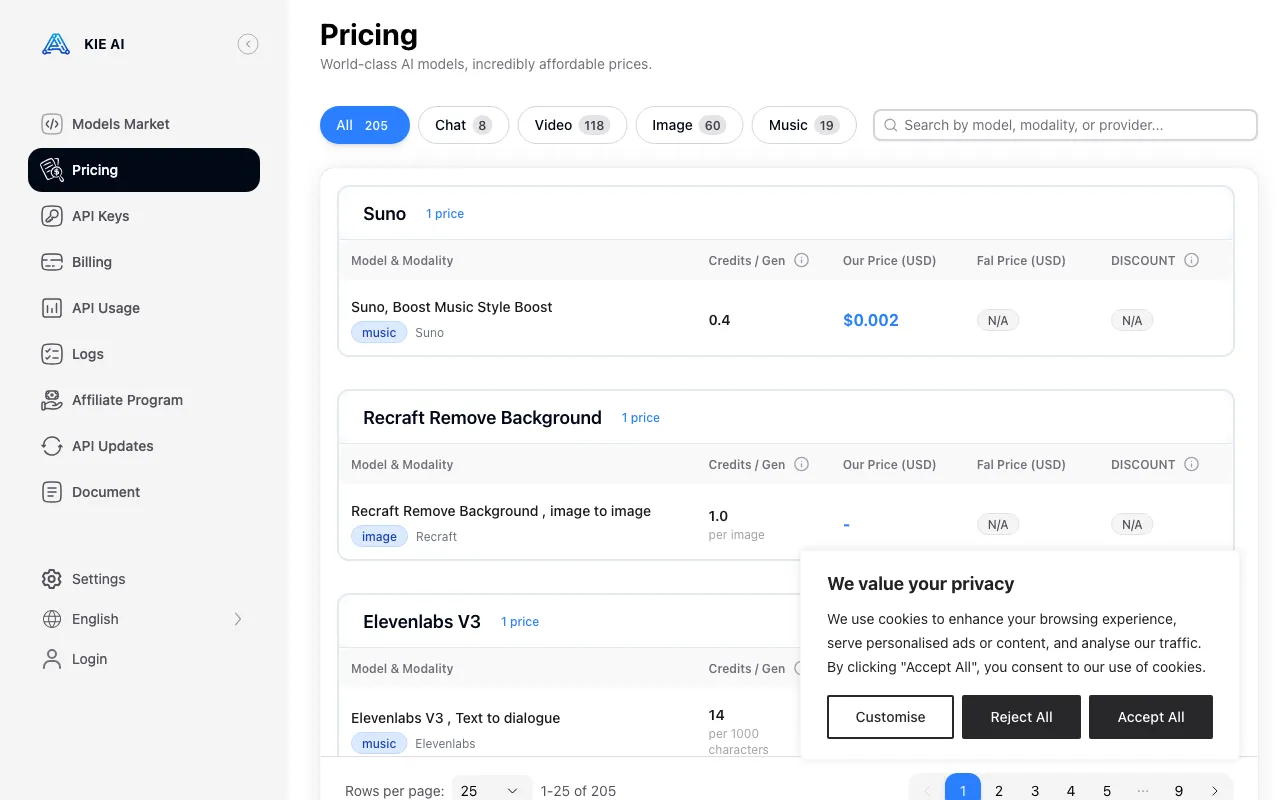Image resolution: width=1280 pixels, height=800 pixels.
Task: Click the Customise cookie button
Action: pos(890,717)
